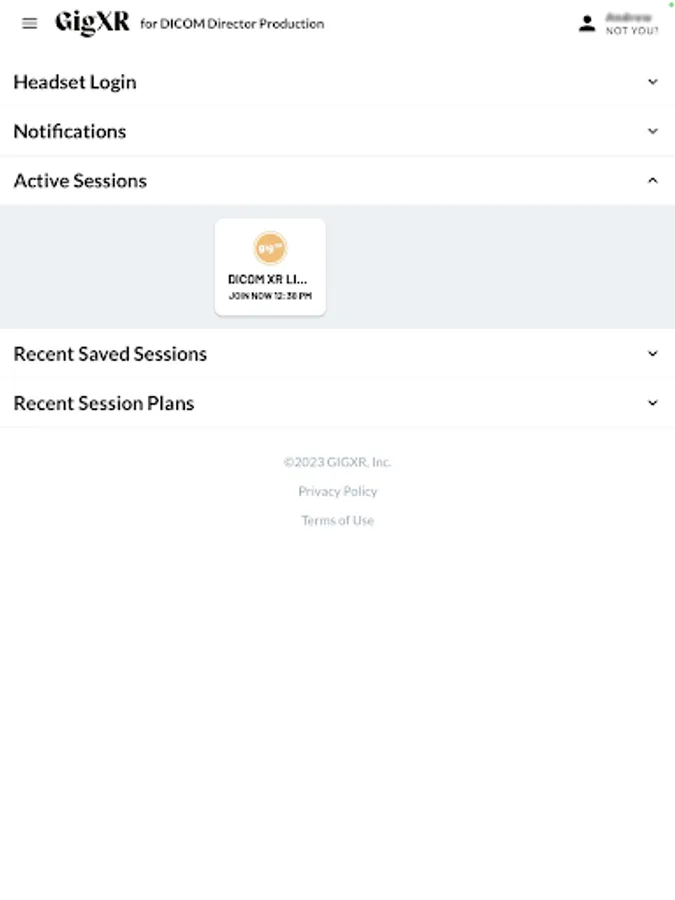Expand Headset Login using its chevron
675x900 pixels.
coord(653,82)
